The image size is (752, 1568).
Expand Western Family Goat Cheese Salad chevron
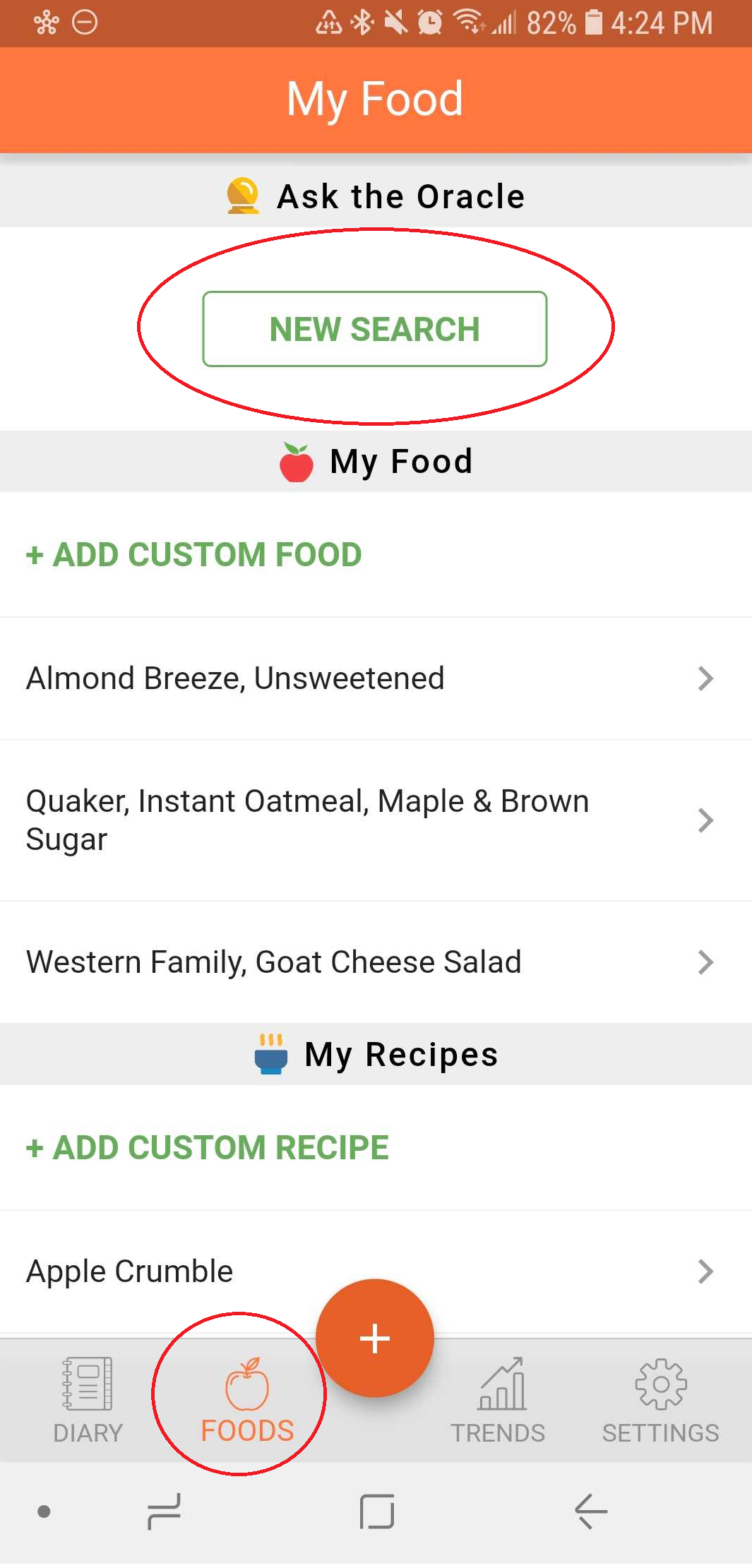(x=705, y=962)
